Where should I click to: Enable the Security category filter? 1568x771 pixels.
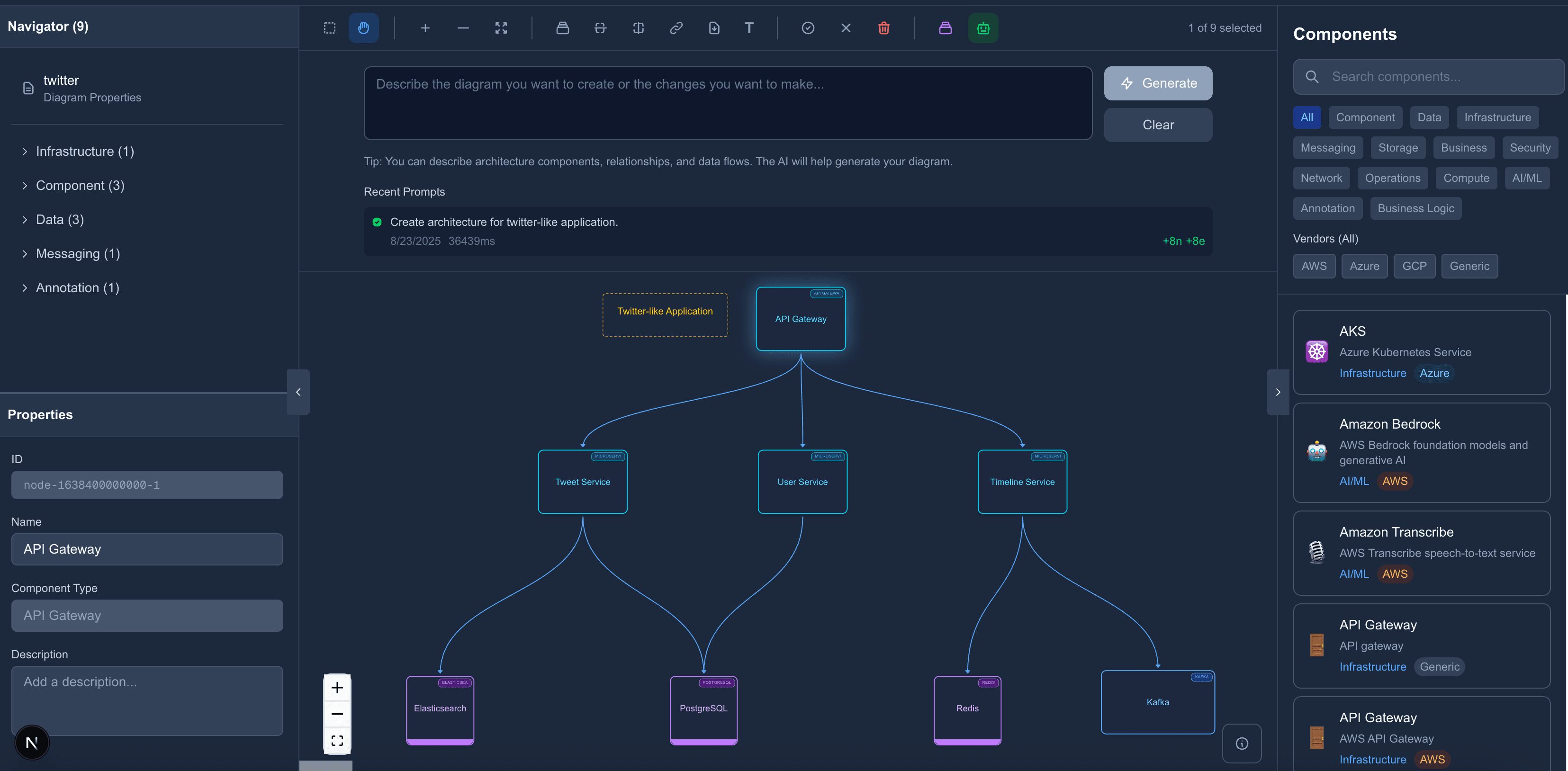1530,148
